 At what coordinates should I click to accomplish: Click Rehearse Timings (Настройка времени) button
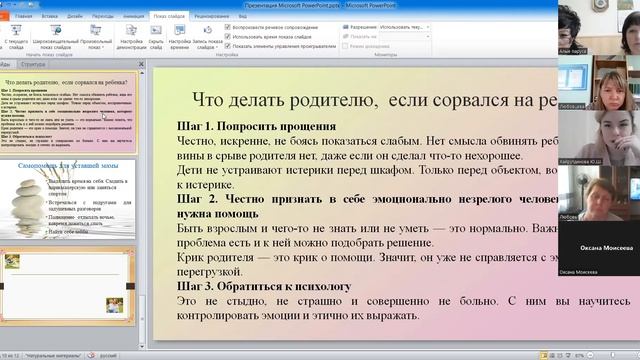[179, 37]
